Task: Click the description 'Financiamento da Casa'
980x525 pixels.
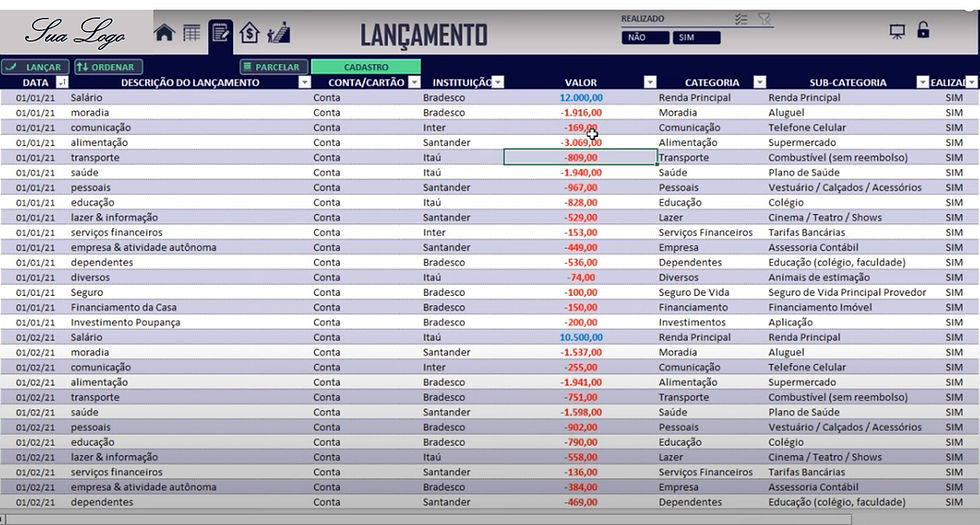Action: tap(124, 308)
